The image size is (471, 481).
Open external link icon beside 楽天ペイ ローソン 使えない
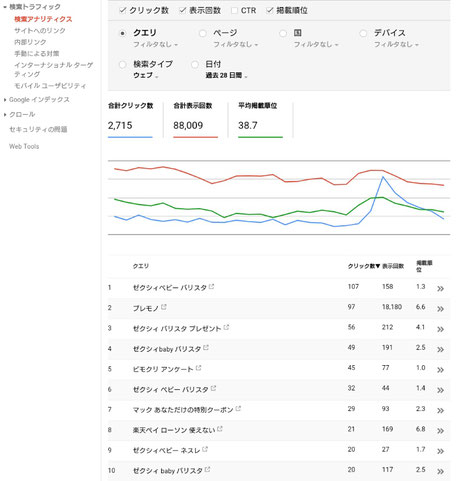point(220,429)
